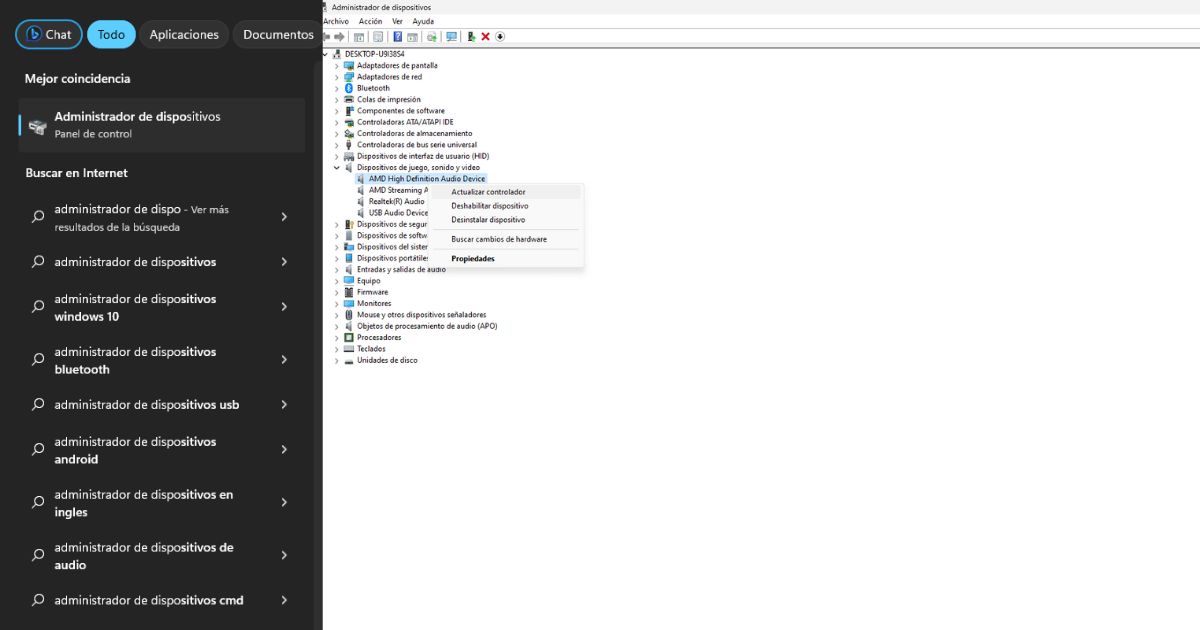Click the Adaptadores de pantalla icon
Viewport: 1200px width, 630px height.
(x=349, y=65)
